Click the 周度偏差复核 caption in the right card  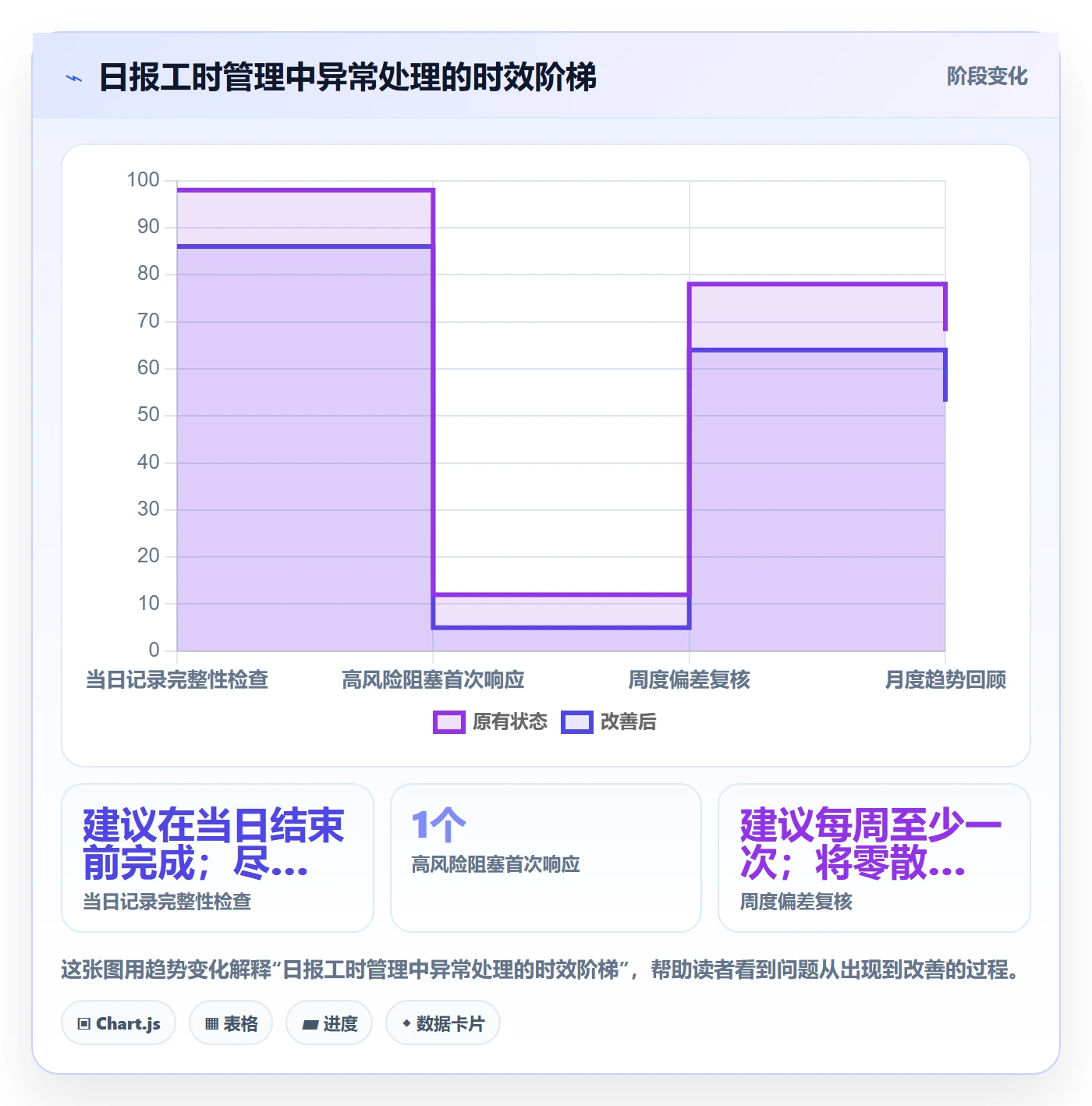[x=796, y=902]
